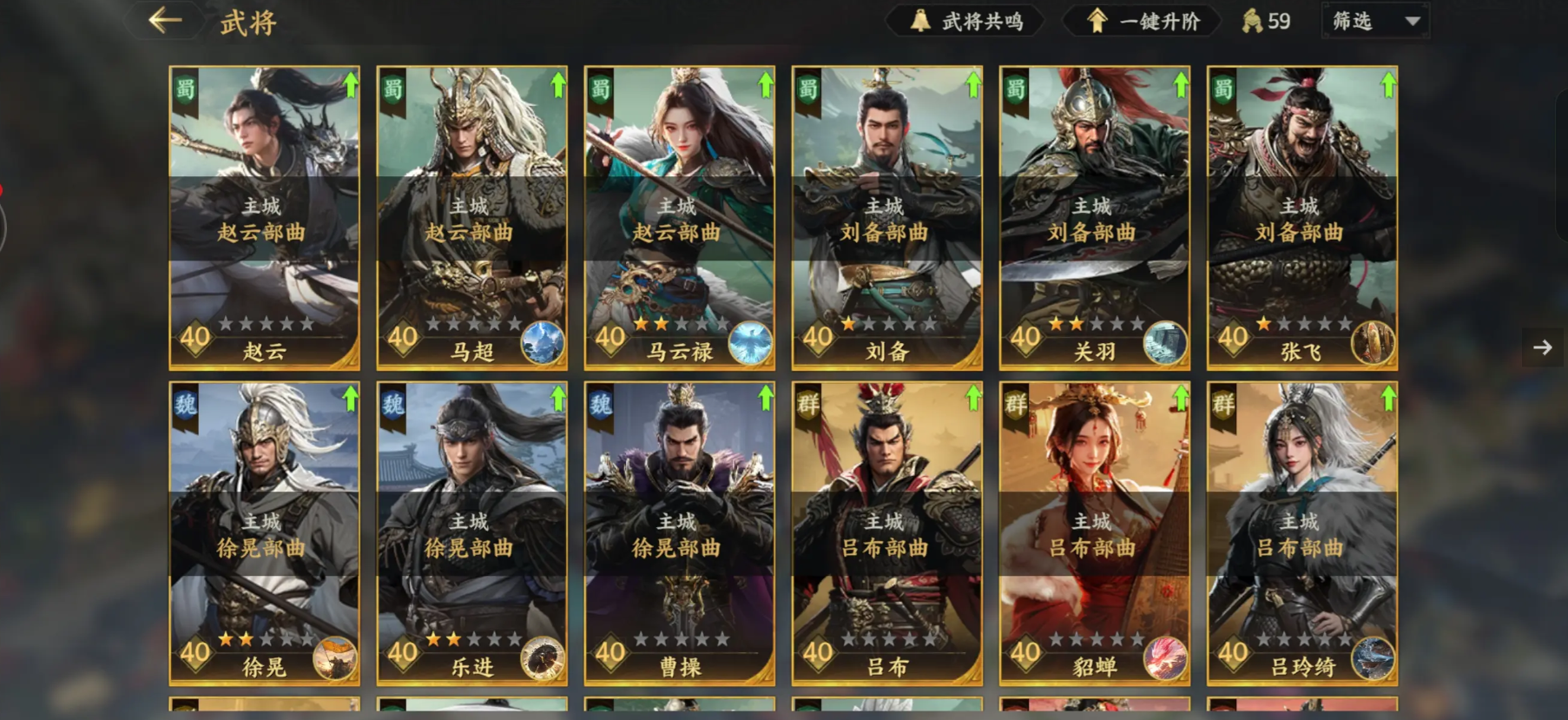Image resolution: width=1568 pixels, height=720 pixels.
Task: Click 乐进's round skill icon
Action: [x=542, y=658]
